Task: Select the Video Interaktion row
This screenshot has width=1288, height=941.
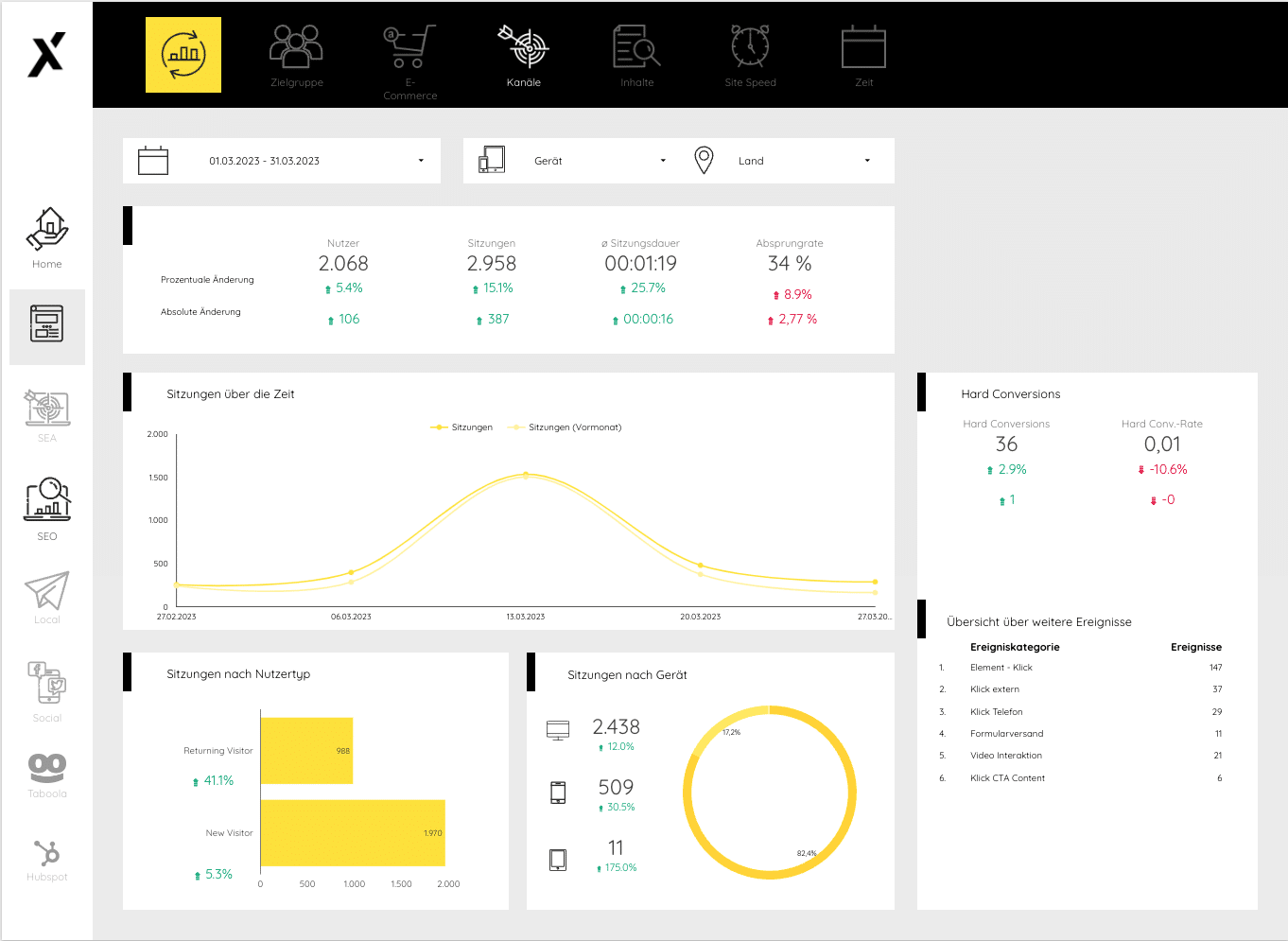Action: point(1081,756)
